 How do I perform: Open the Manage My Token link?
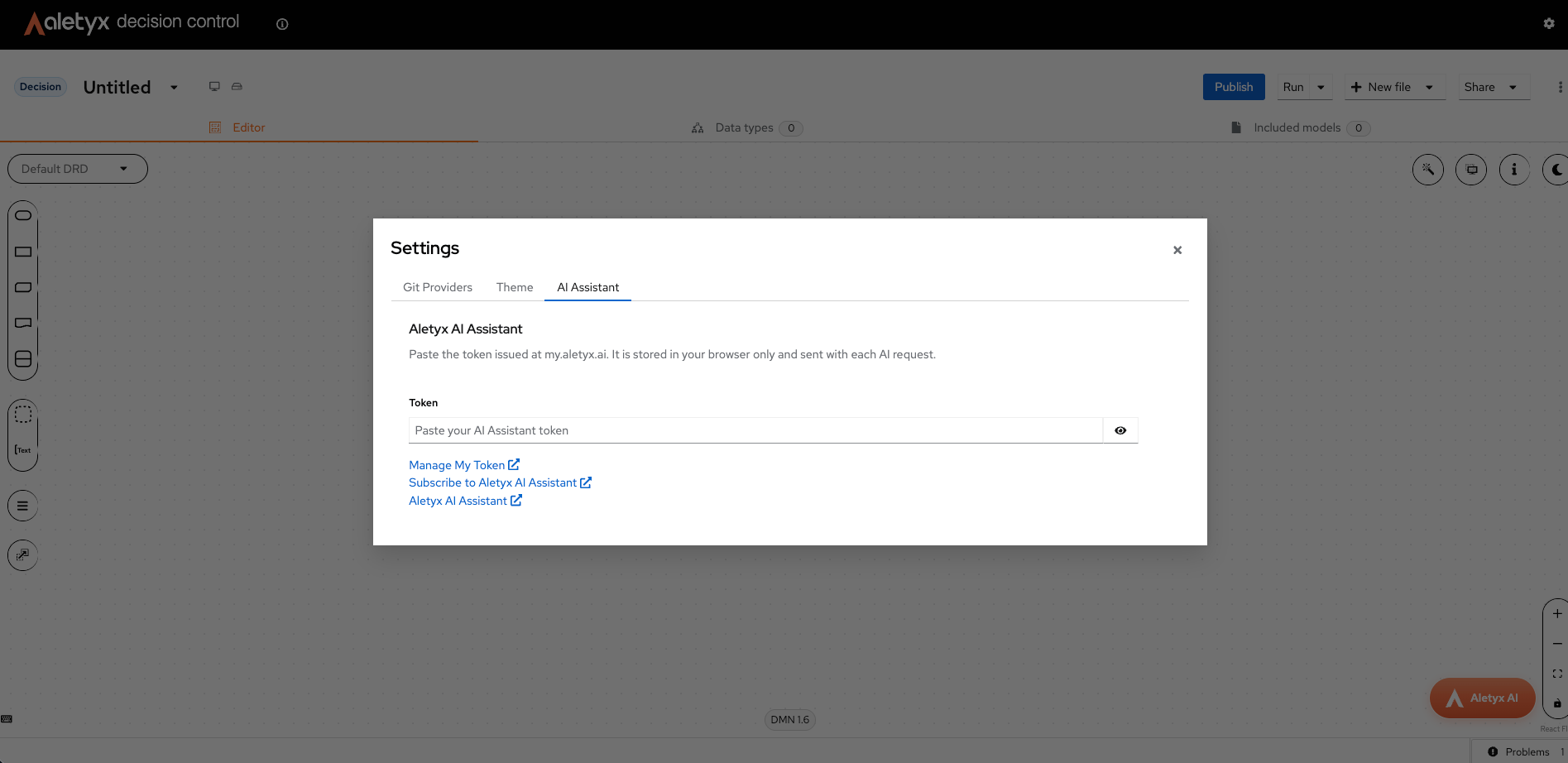(464, 465)
